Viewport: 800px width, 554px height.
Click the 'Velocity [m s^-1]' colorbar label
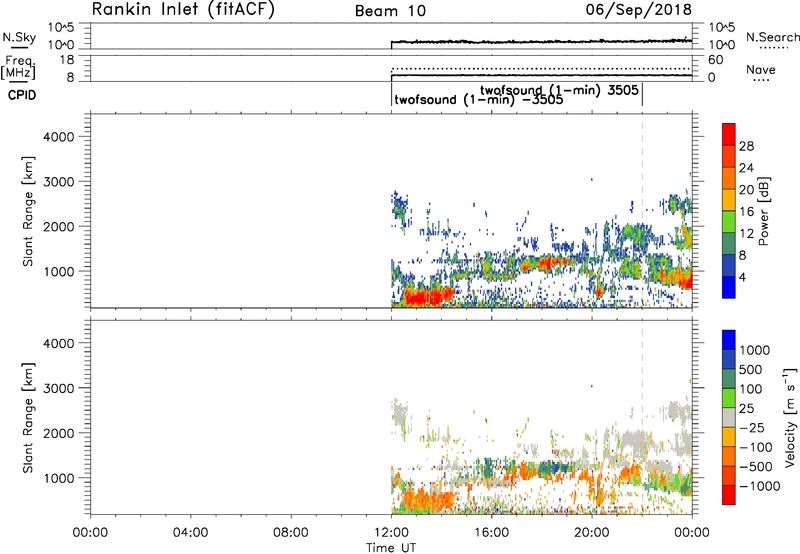click(789, 417)
